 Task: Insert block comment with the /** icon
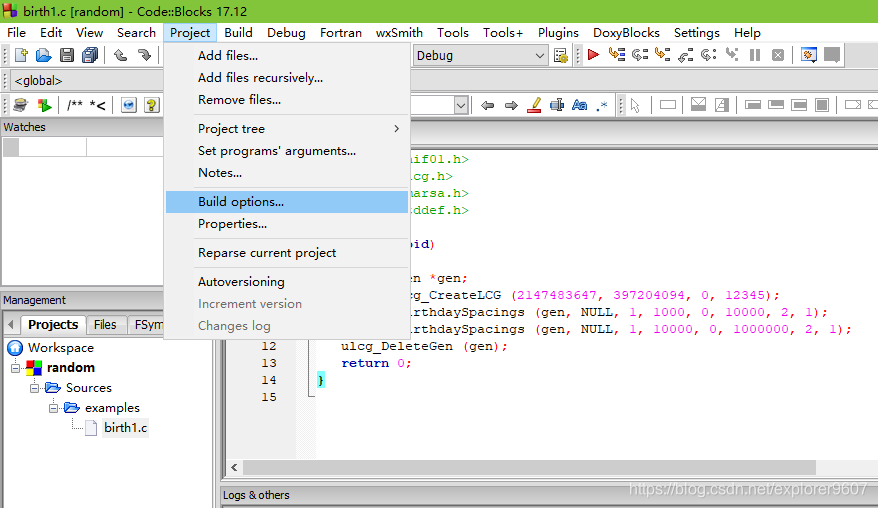point(74,105)
